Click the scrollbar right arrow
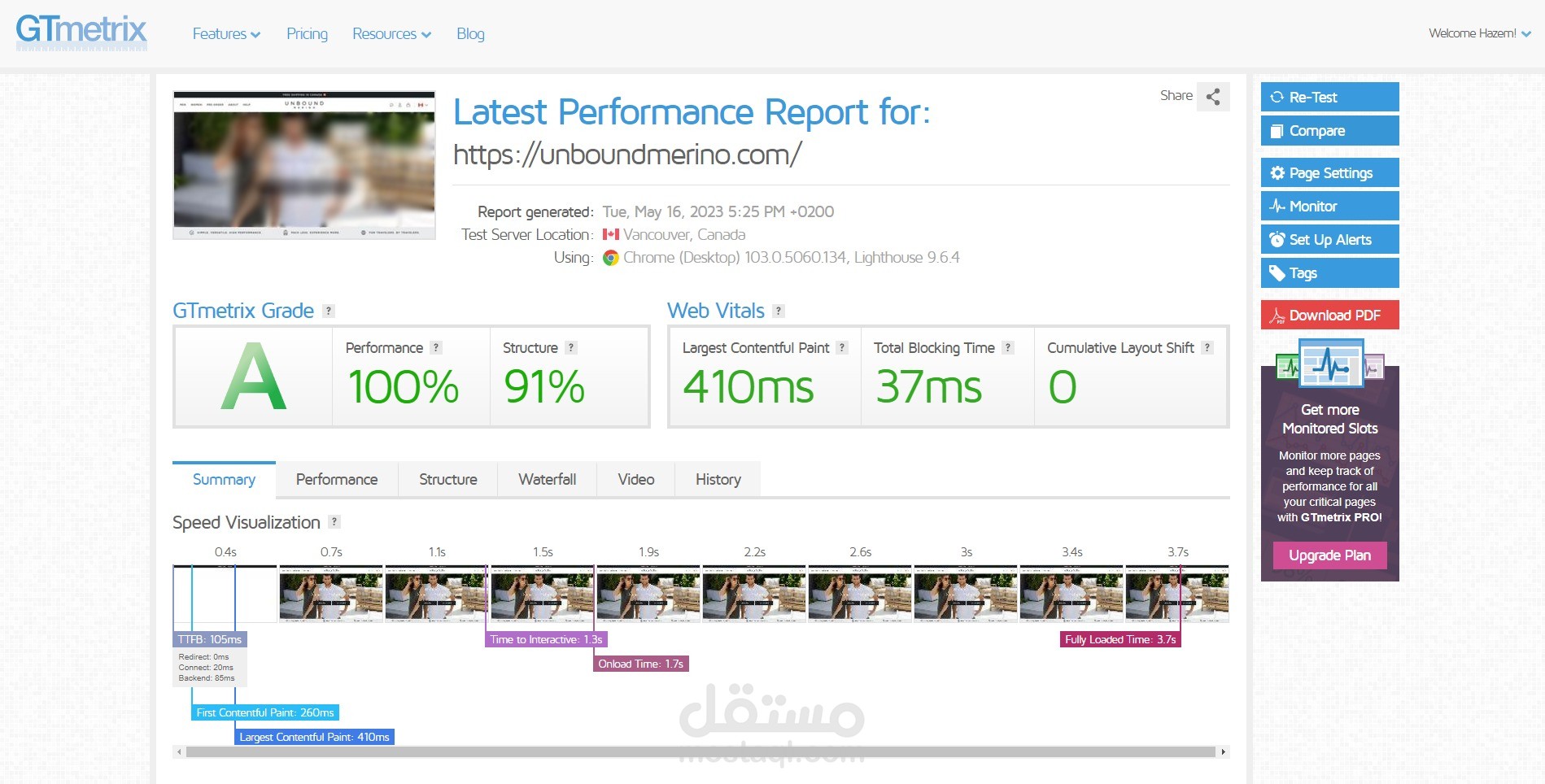Viewport: 1545px width, 784px height. coord(1223,752)
